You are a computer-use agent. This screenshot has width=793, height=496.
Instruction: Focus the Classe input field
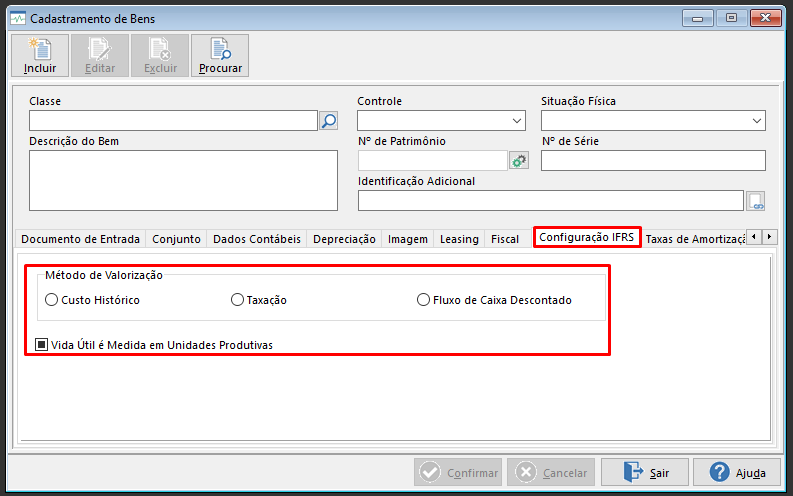click(173, 121)
